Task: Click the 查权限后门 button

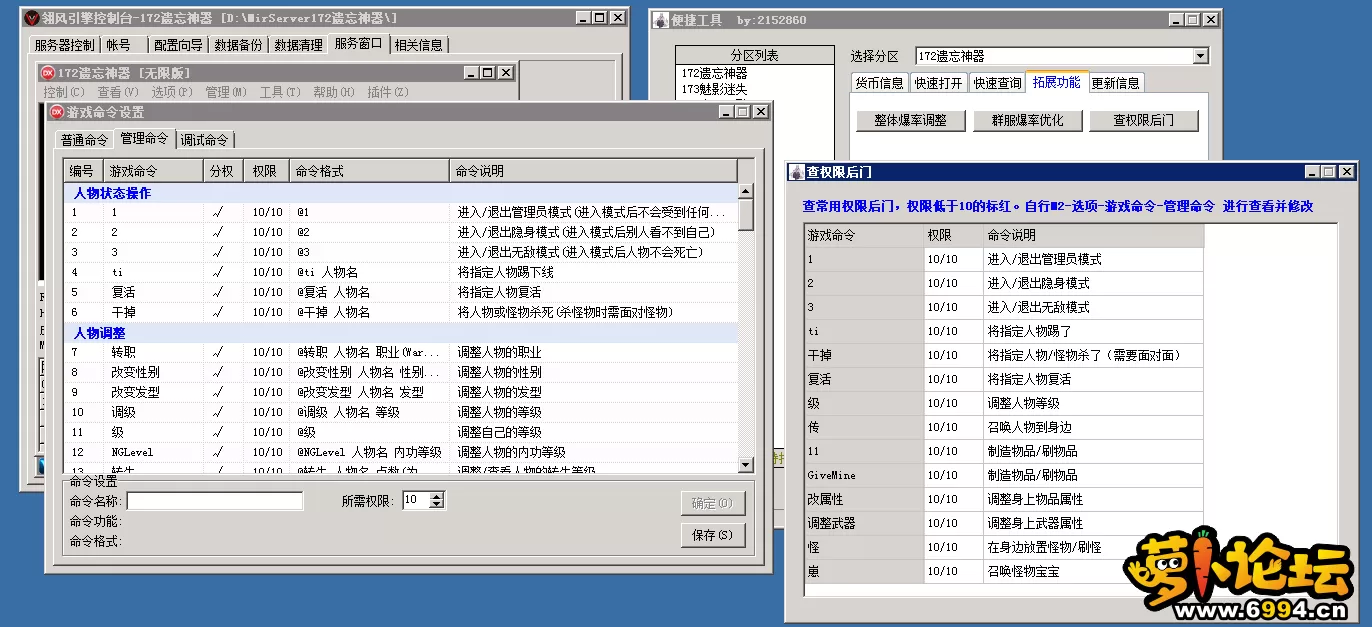Action: pos(1143,120)
